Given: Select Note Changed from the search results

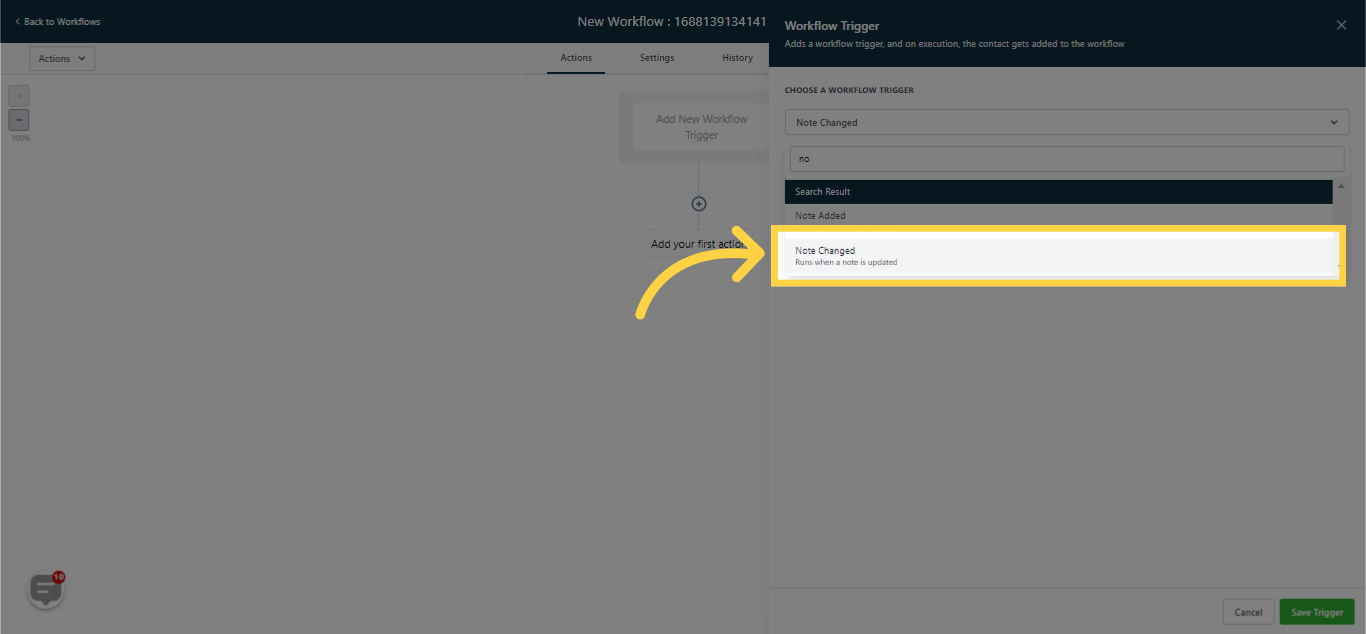Looking at the screenshot, I should point(1057,254).
